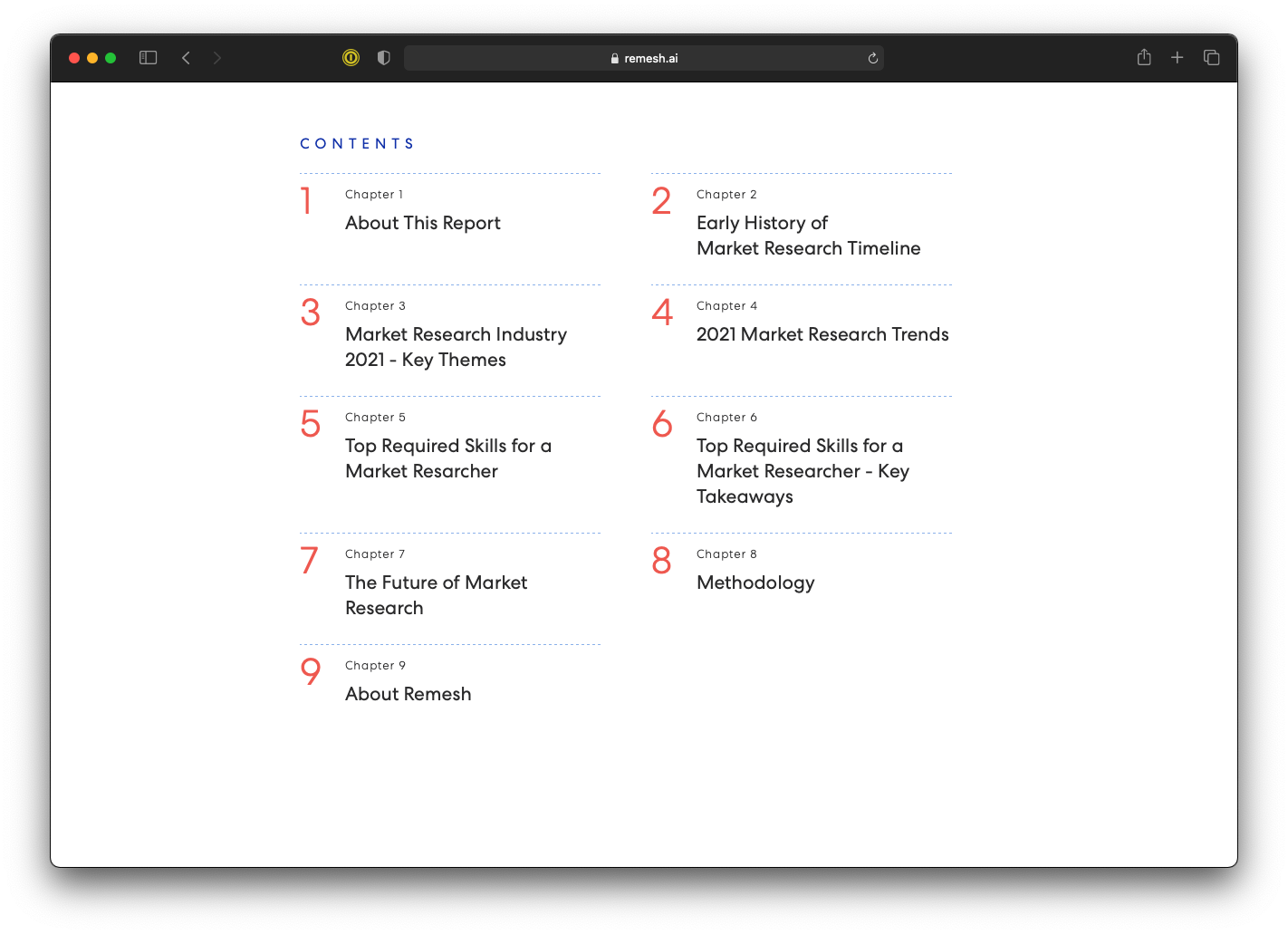Click the large red number 5
Viewport: 1288px width, 934px height.
tap(310, 424)
